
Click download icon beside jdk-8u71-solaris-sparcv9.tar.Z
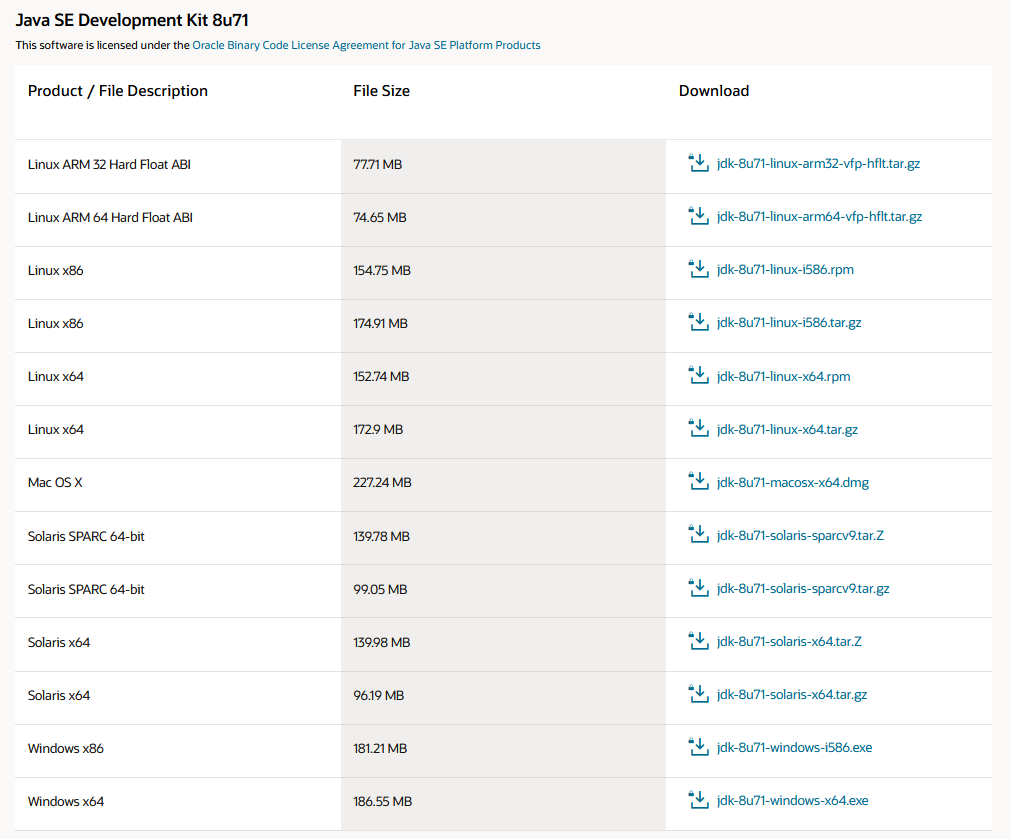(698, 535)
